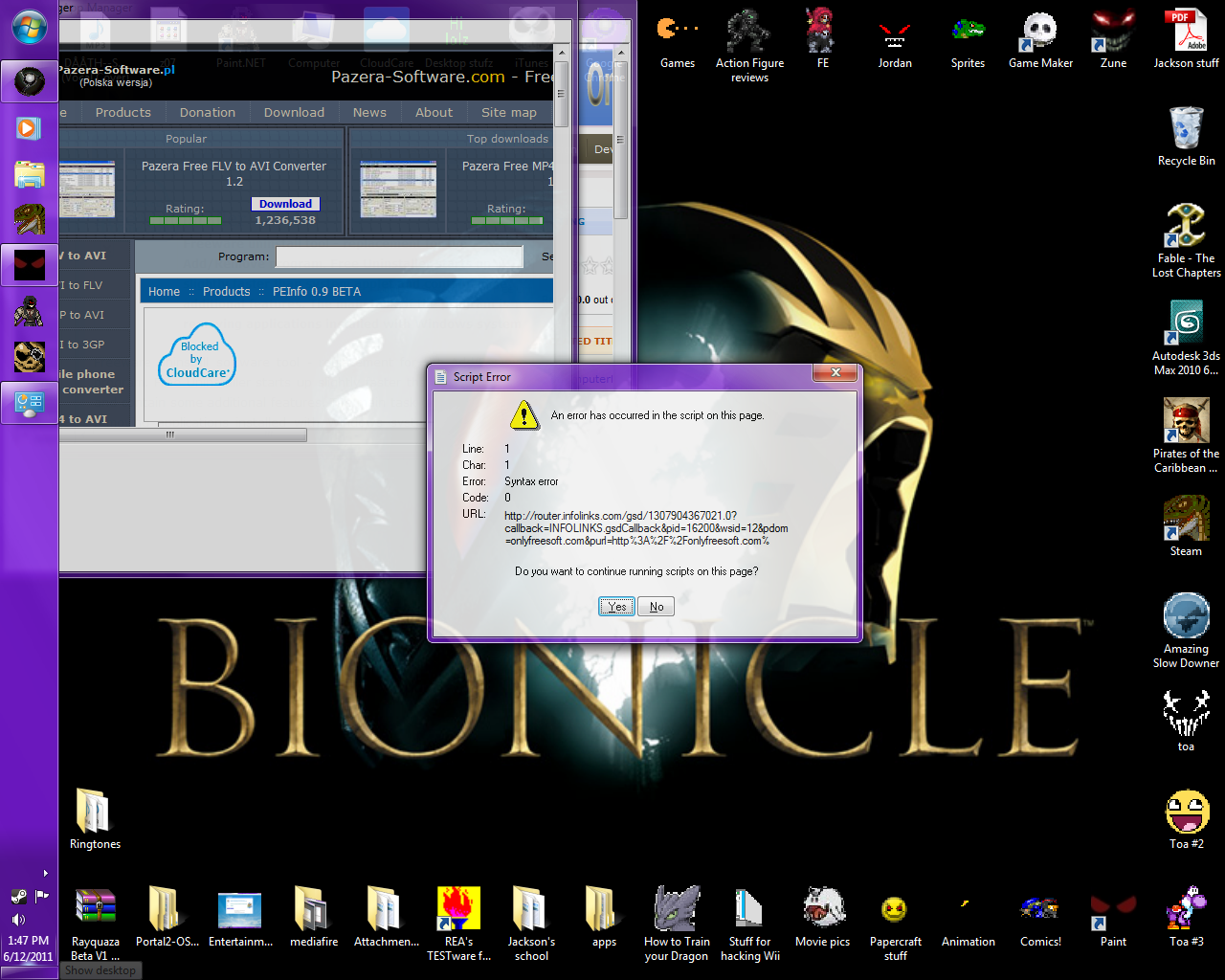Select the Toa #2 smiley icon
This screenshot has width=1225, height=980.
click(x=1186, y=820)
